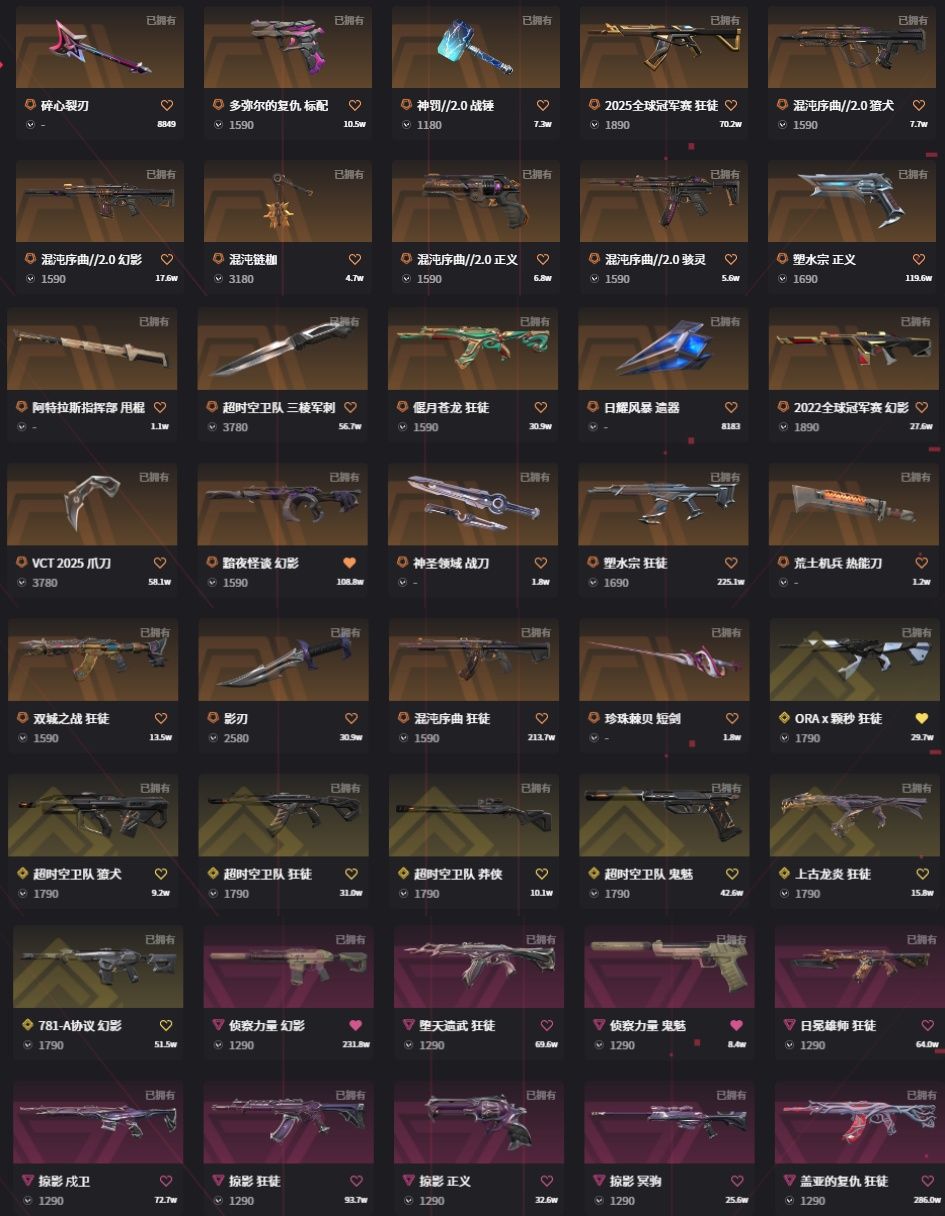Toggle the yellow heart on ORA x 飘秒 狂徒
Screen dimensions: 945x1216
click(922, 718)
